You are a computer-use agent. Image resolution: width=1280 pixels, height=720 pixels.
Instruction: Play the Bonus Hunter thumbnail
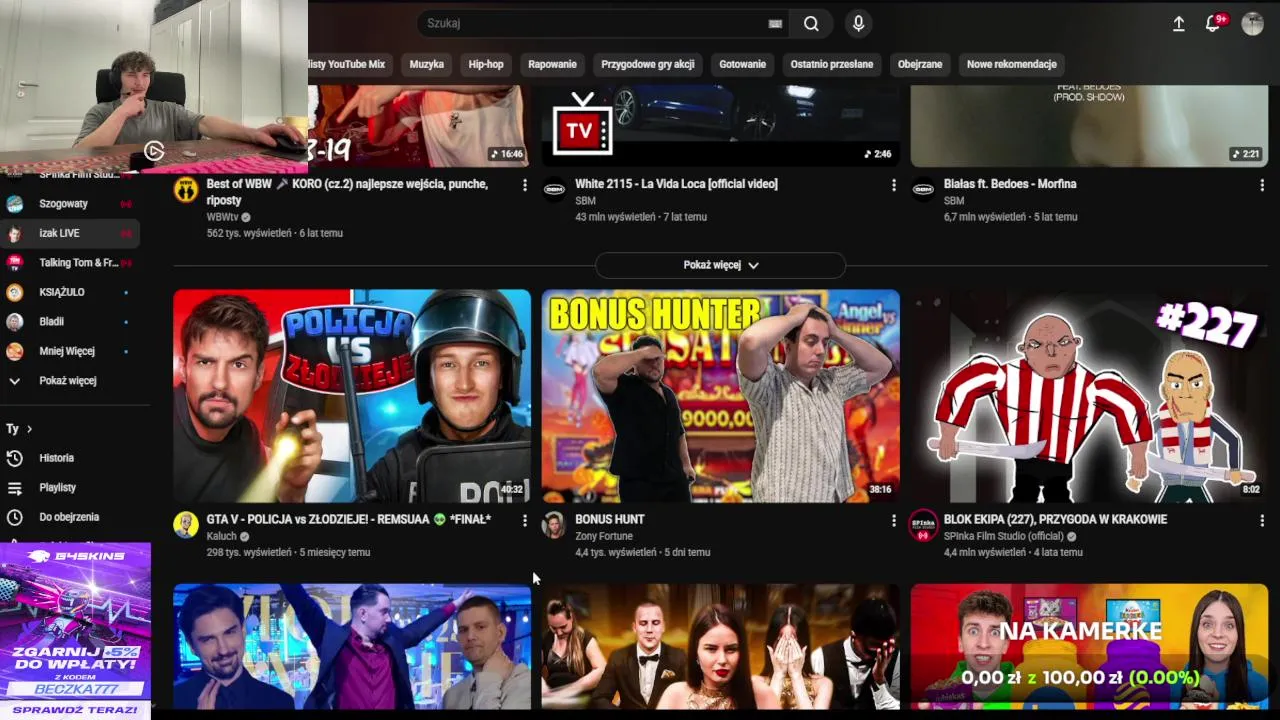pyautogui.click(x=720, y=396)
